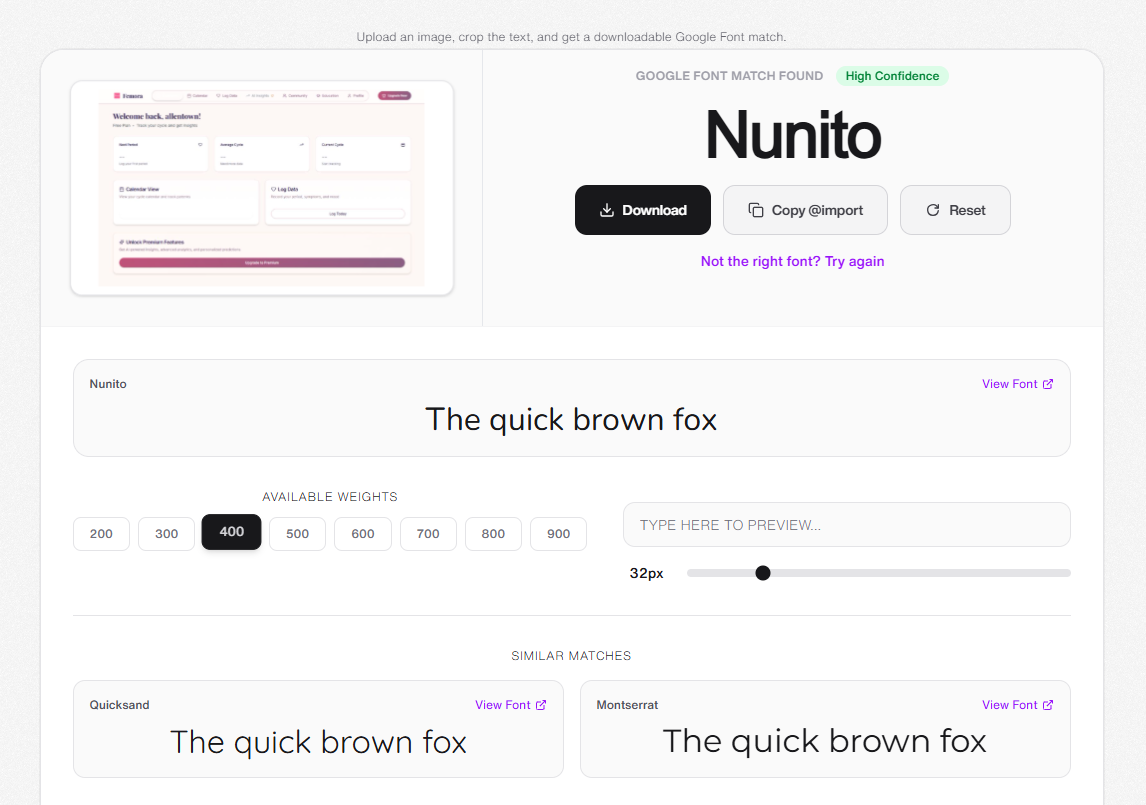The image size is (1146, 805).
Task: Select font weight 300
Action: click(x=167, y=534)
